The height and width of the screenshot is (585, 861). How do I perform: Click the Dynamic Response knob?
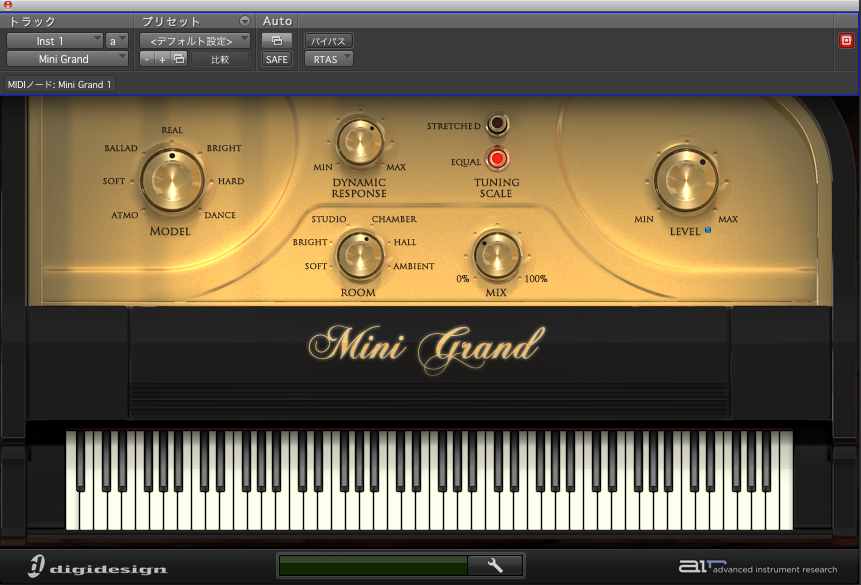tap(360, 141)
